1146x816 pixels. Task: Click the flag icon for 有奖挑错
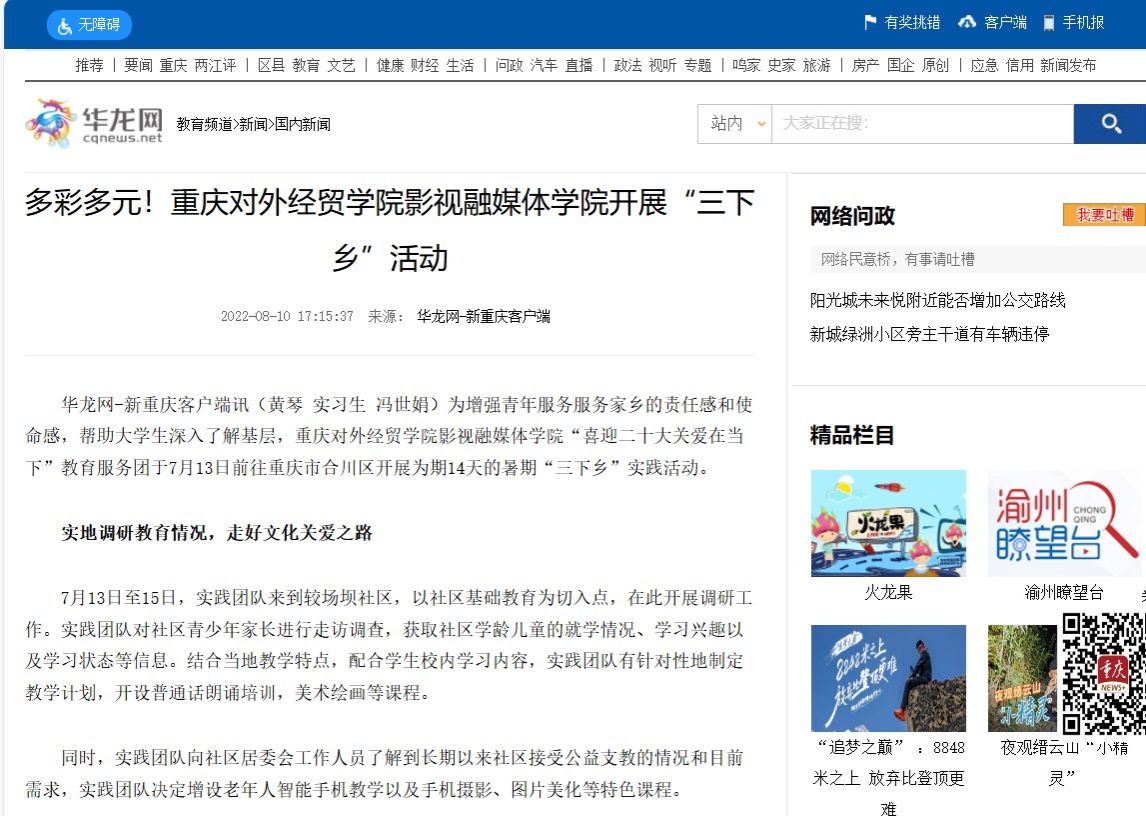pos(870,23)
